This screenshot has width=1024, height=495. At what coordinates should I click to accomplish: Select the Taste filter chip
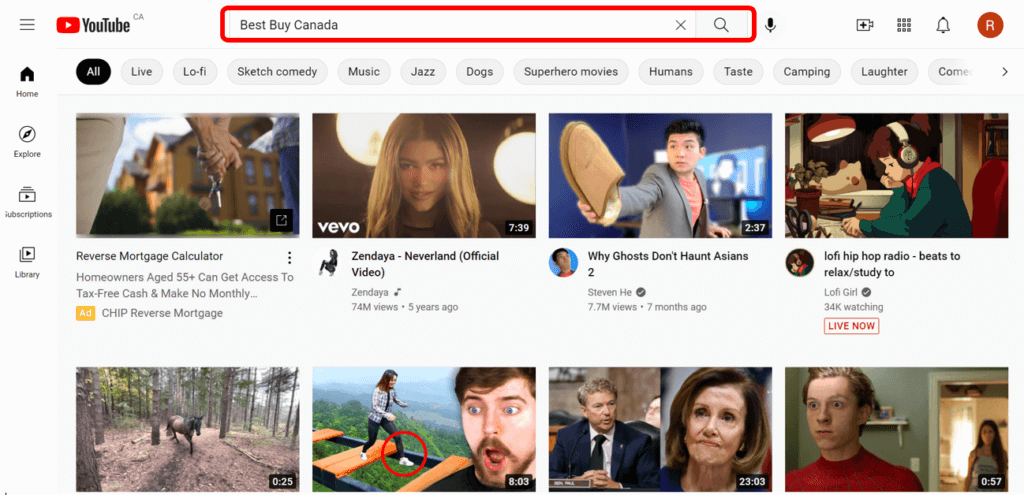coord(738,72)
